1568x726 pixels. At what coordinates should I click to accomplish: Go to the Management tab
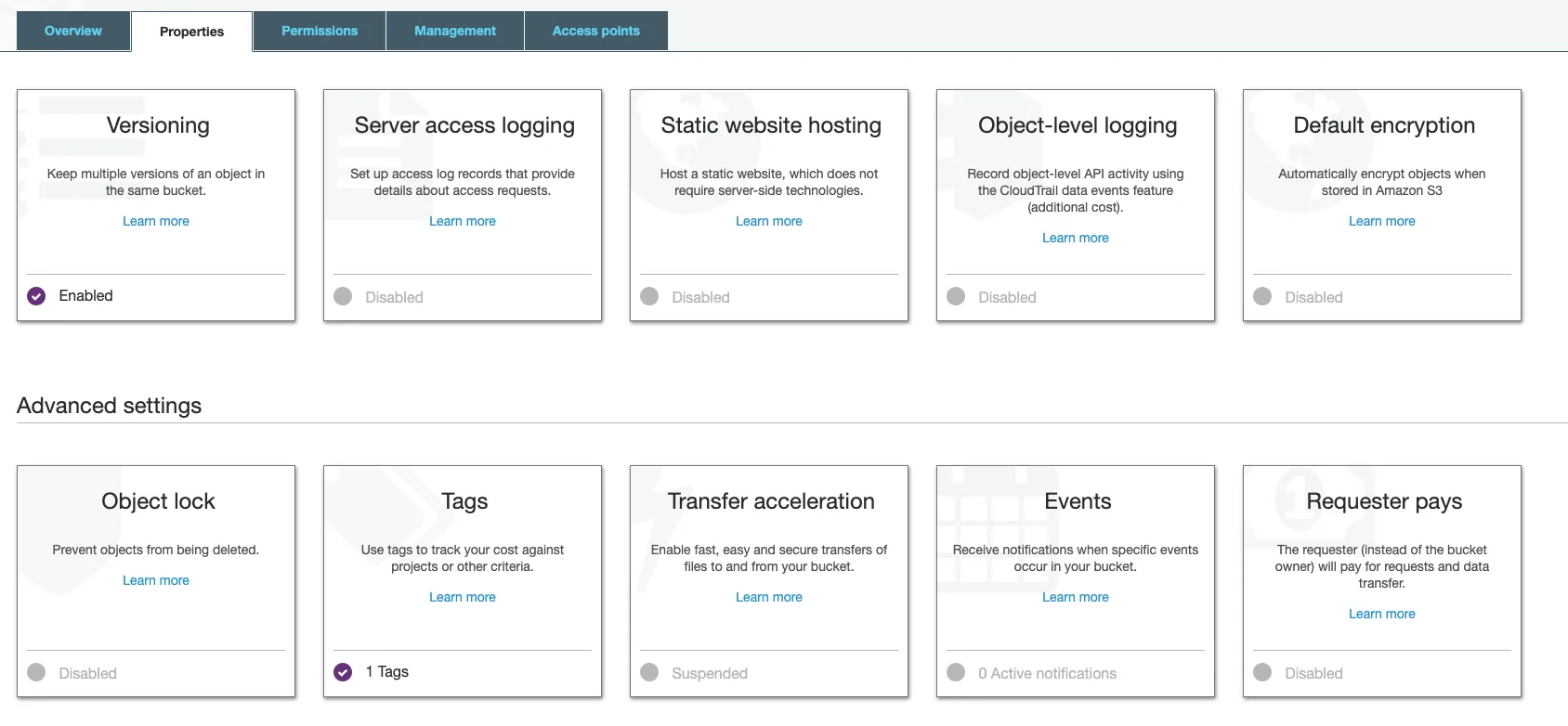point(455,31)
